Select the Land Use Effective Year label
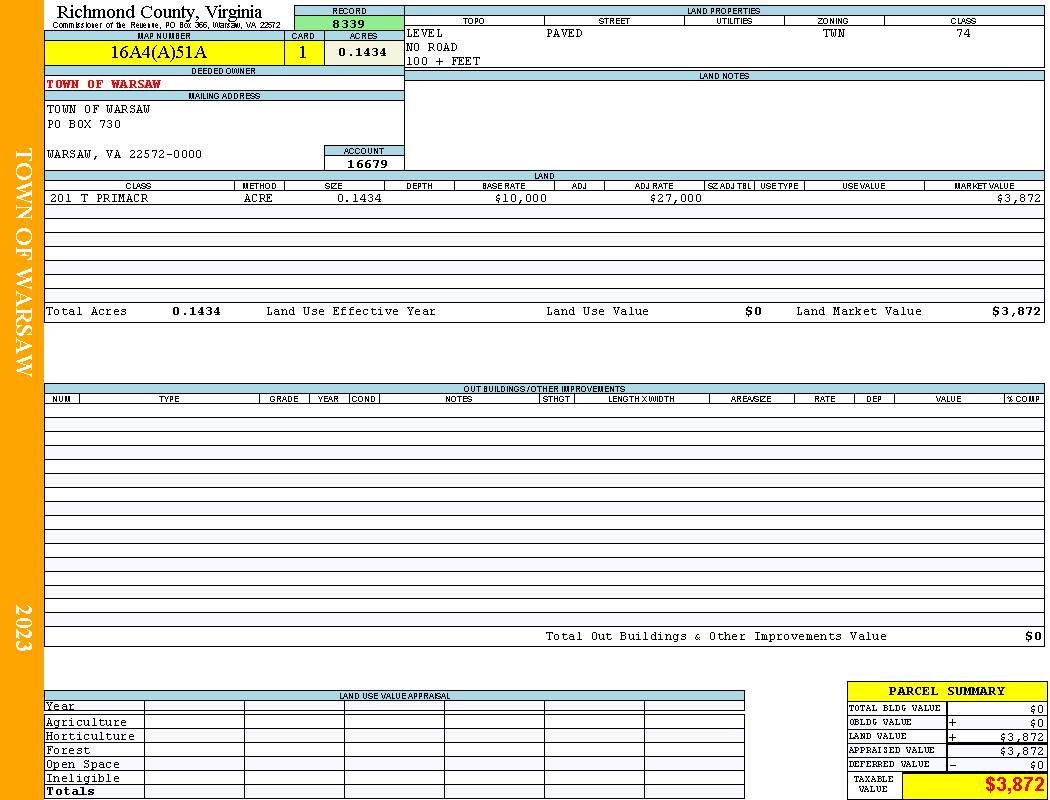 point(351,311)
